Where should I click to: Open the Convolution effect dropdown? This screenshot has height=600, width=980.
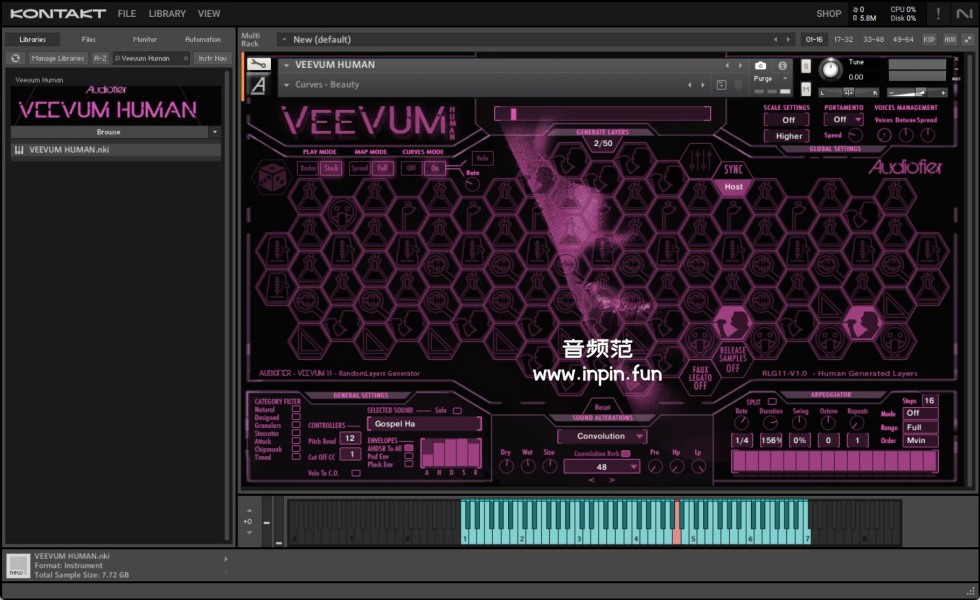[x=602, y=436]
